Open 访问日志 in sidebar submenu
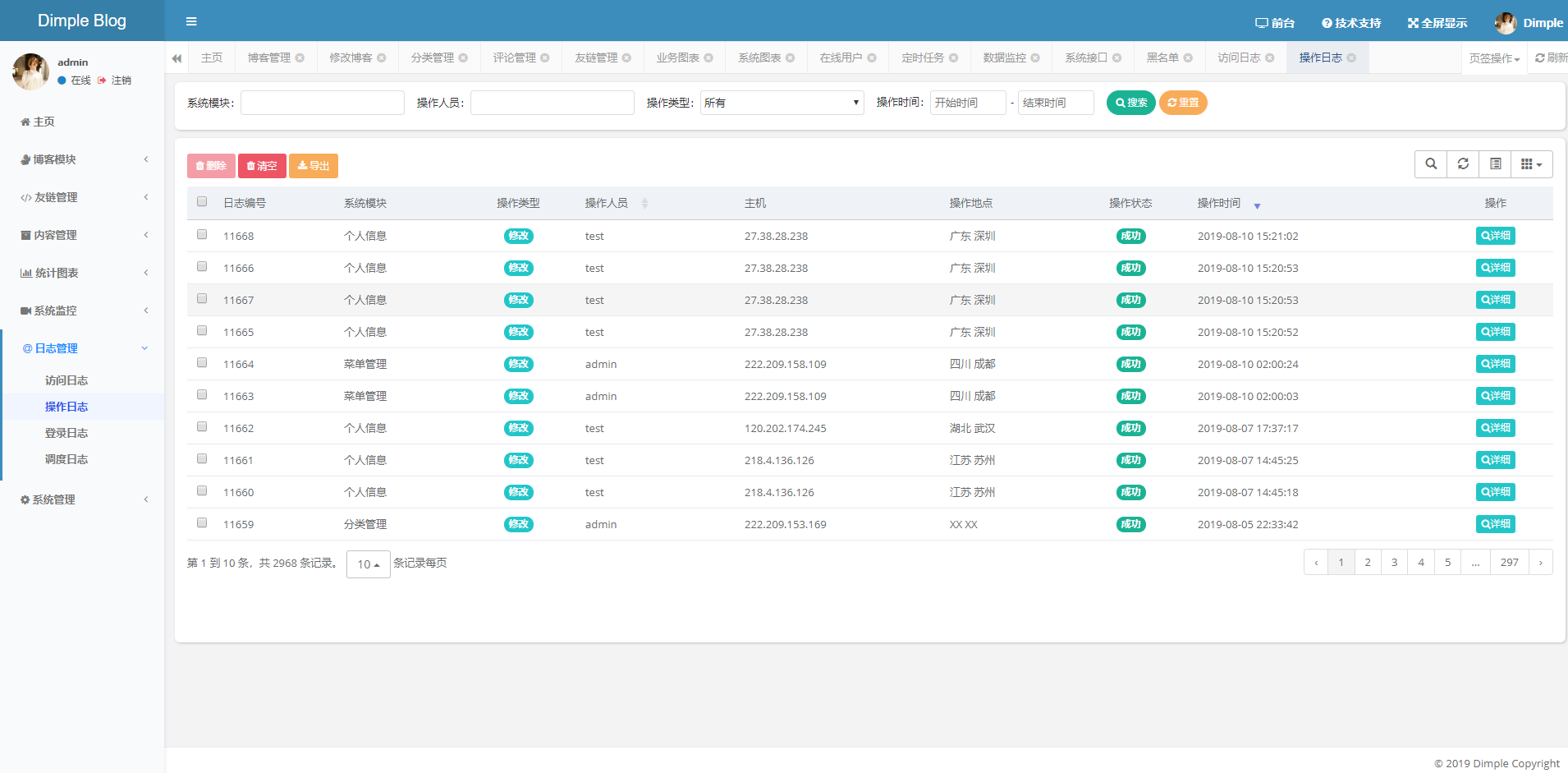Image resolution: width=1568 pixels, height=773 pixels. pyautogui.click(x=66, y=380)
